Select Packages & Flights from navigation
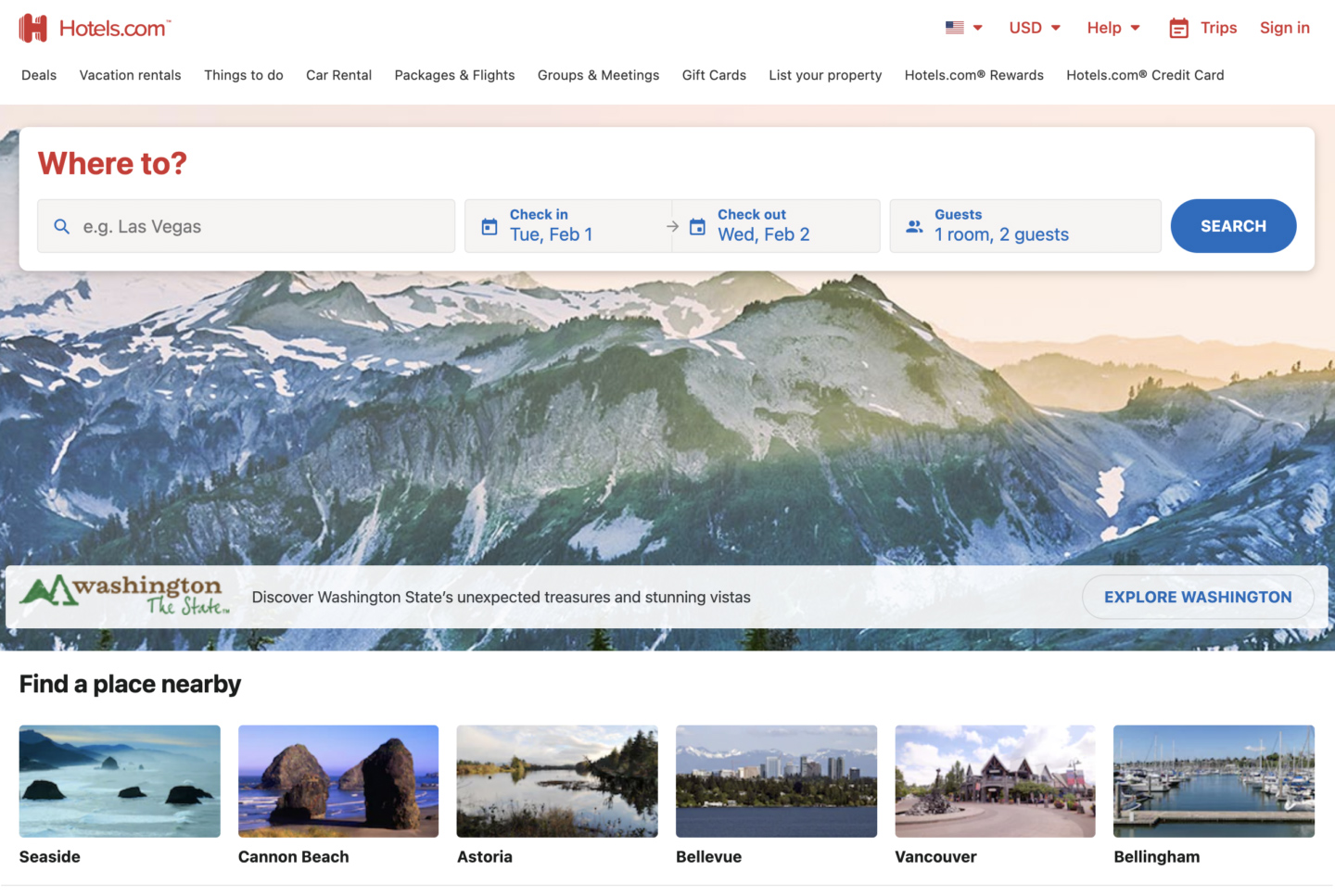 coord(454,75)
